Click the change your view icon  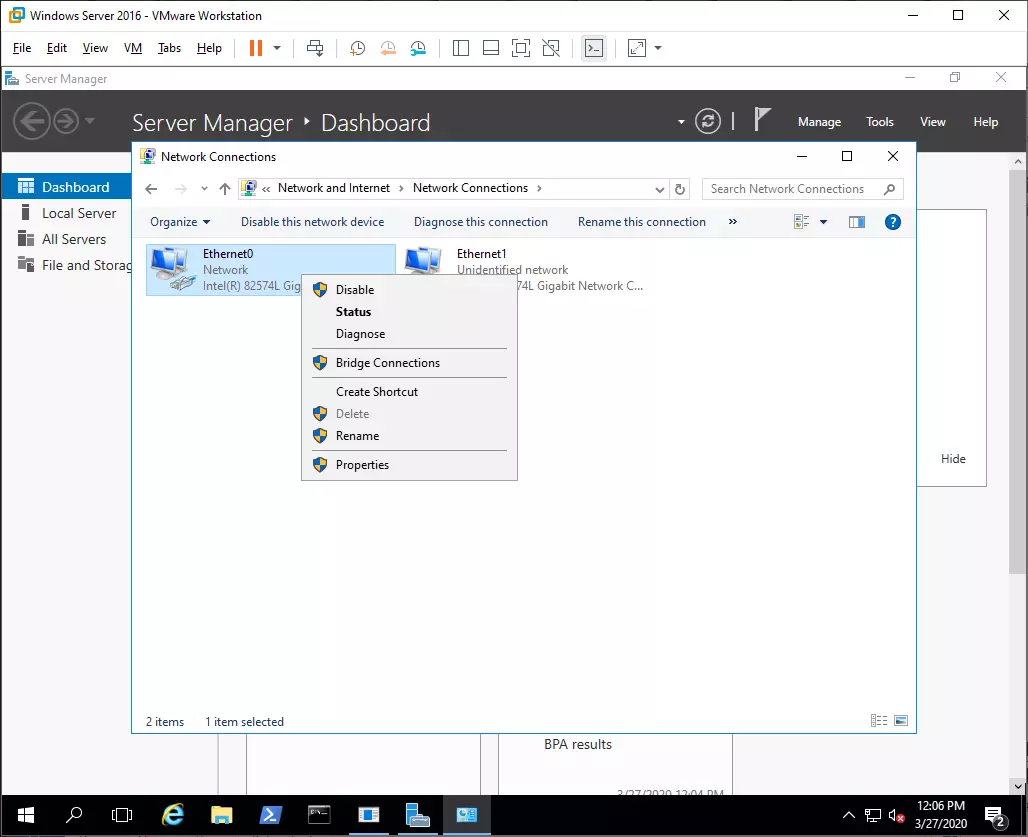(802, 222)
